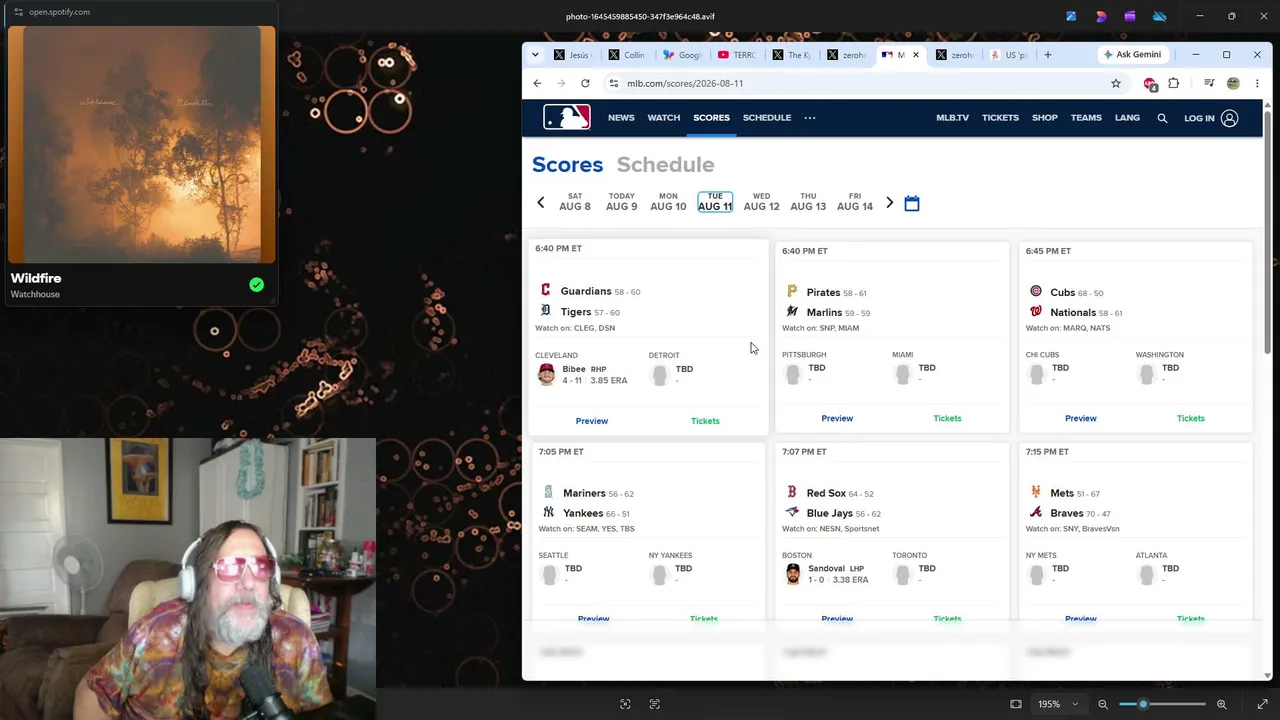Open the Bibee pitcher headshot
The width and height of the screenshot is (1280, 720).
point(546,374)
